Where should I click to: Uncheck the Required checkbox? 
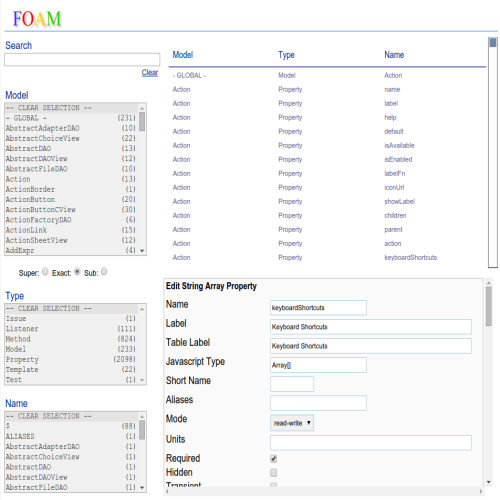coord(273,459)
